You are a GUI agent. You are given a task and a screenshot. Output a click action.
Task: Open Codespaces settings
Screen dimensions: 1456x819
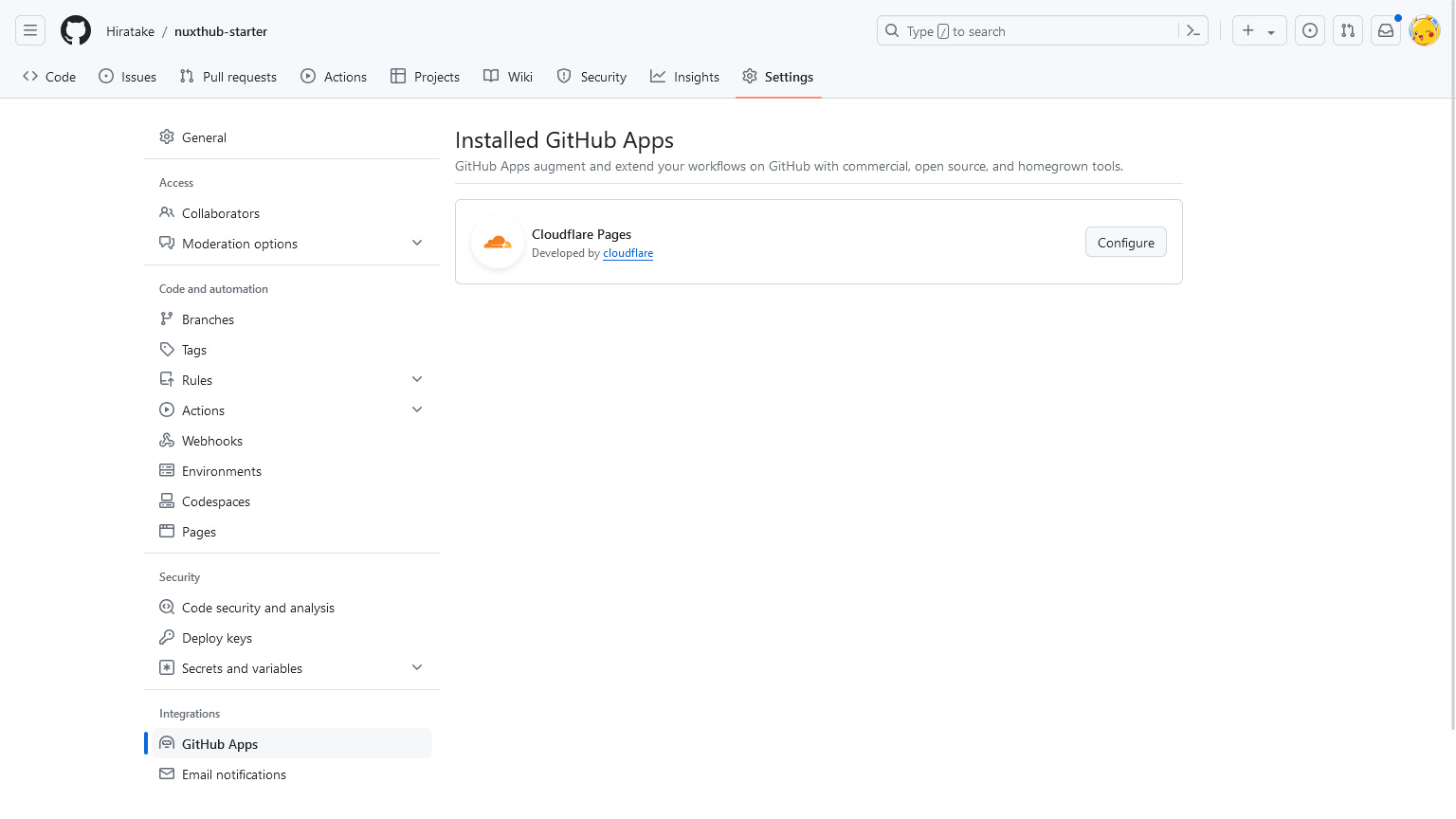coord(292,501)
